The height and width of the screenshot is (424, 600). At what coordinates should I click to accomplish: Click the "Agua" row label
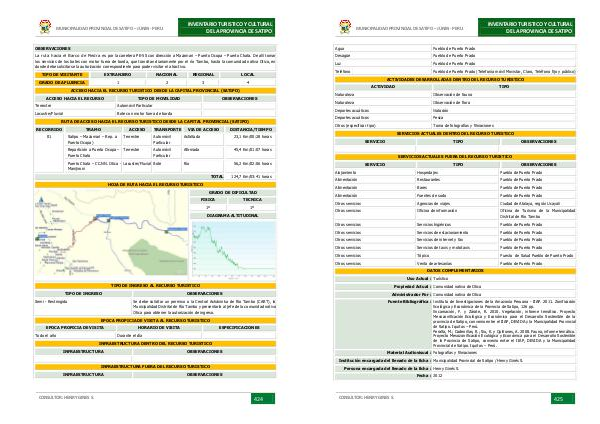(x=339, y=49)
